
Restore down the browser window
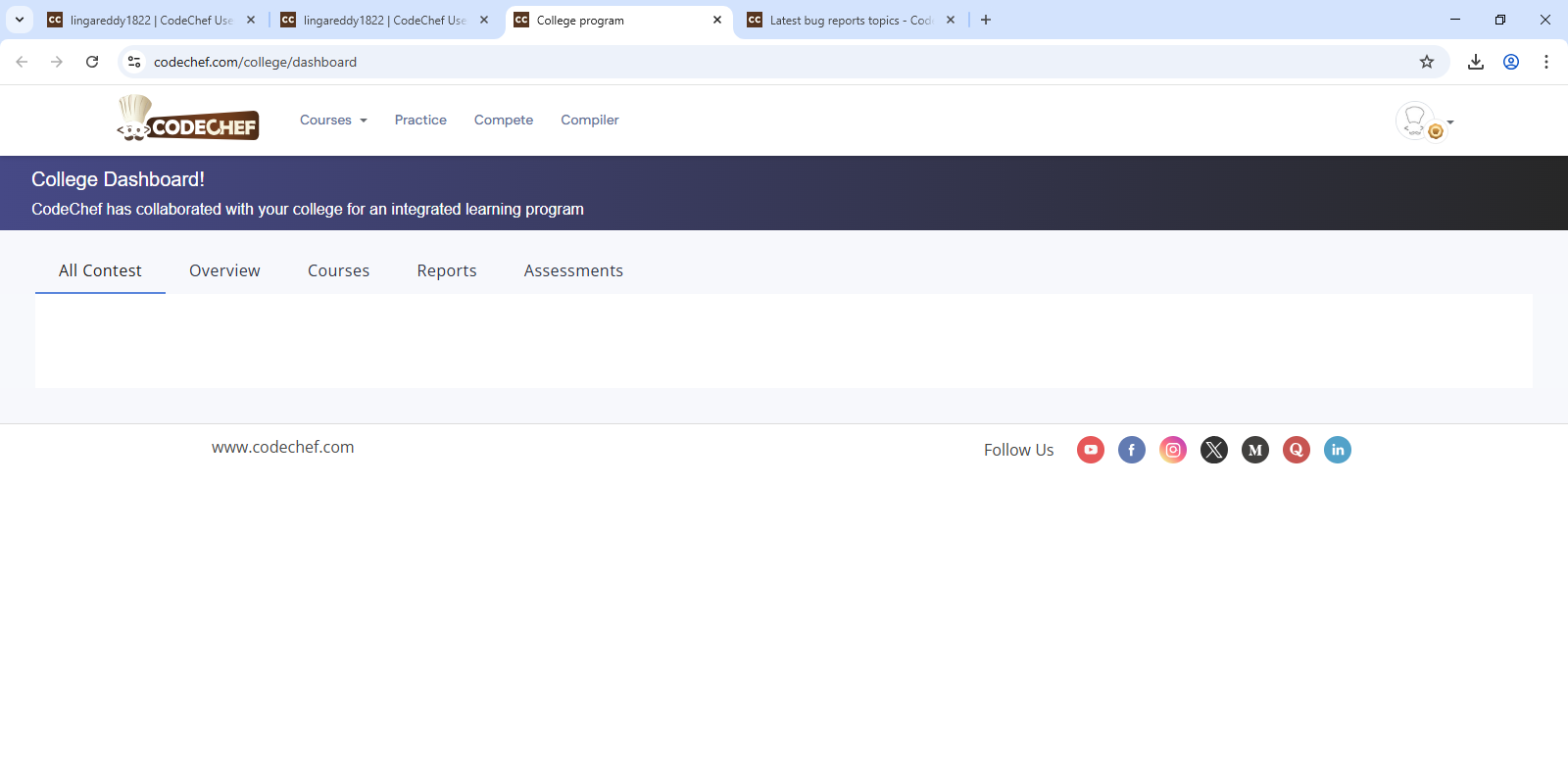(1500, 20)
